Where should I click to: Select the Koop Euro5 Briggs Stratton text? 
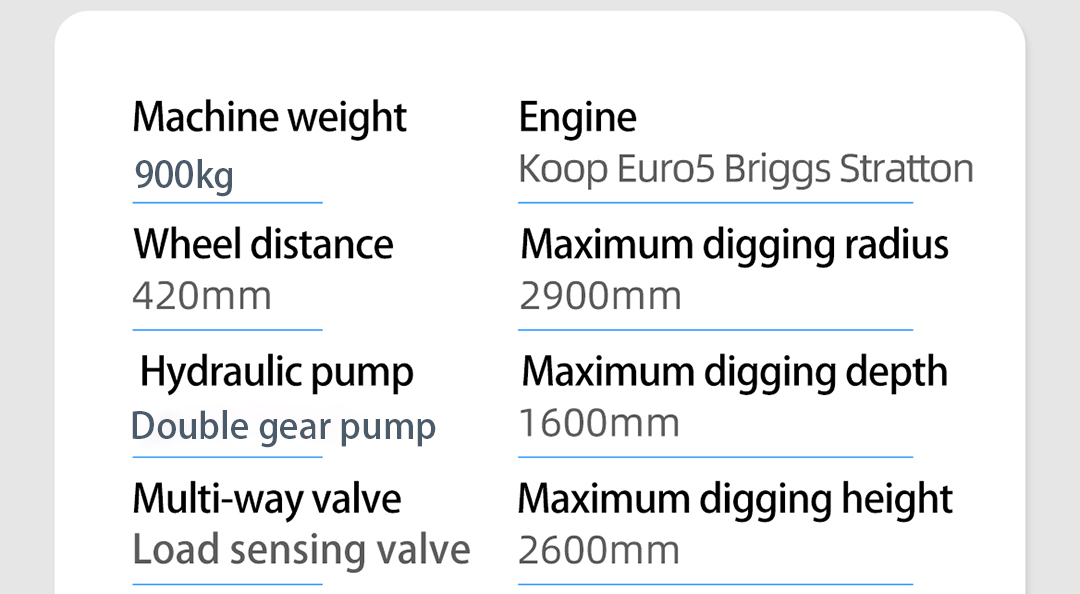click(746, 170)
